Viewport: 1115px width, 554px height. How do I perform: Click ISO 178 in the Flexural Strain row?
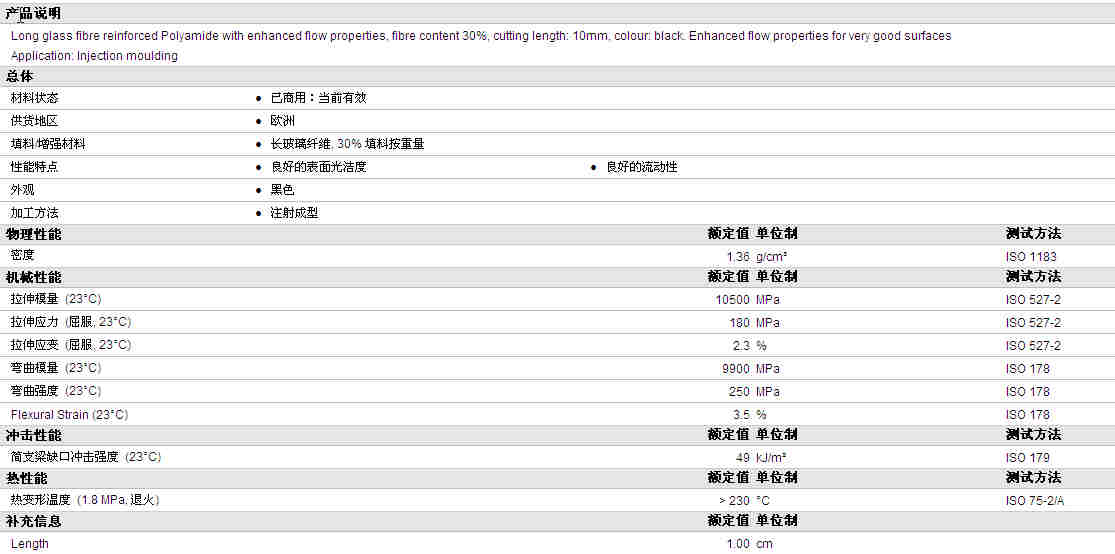point(1028,415)
